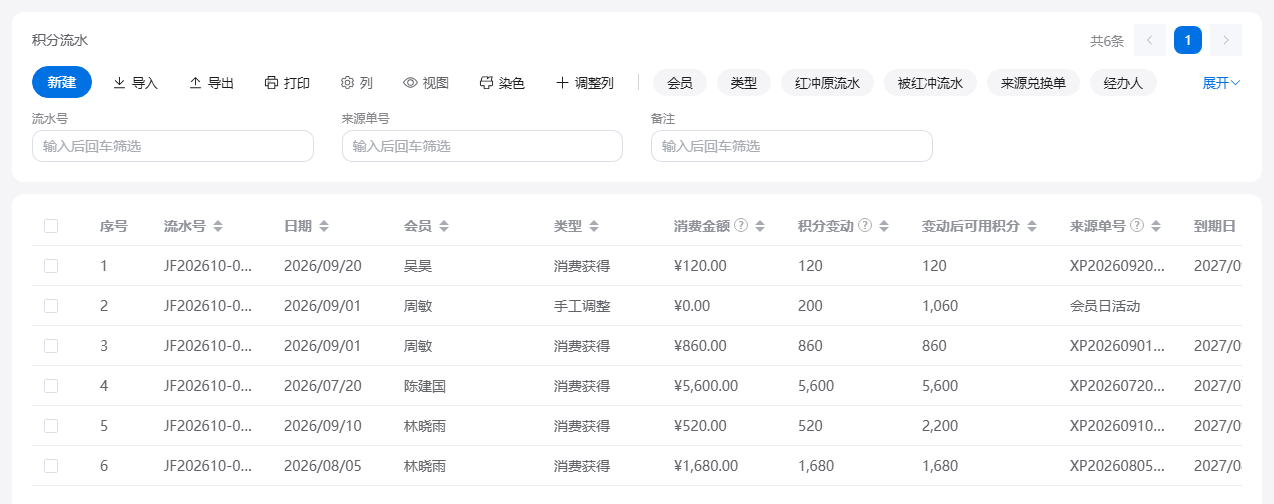
Task: Open the 经办人 filter chip
Action: (1123, 83)
